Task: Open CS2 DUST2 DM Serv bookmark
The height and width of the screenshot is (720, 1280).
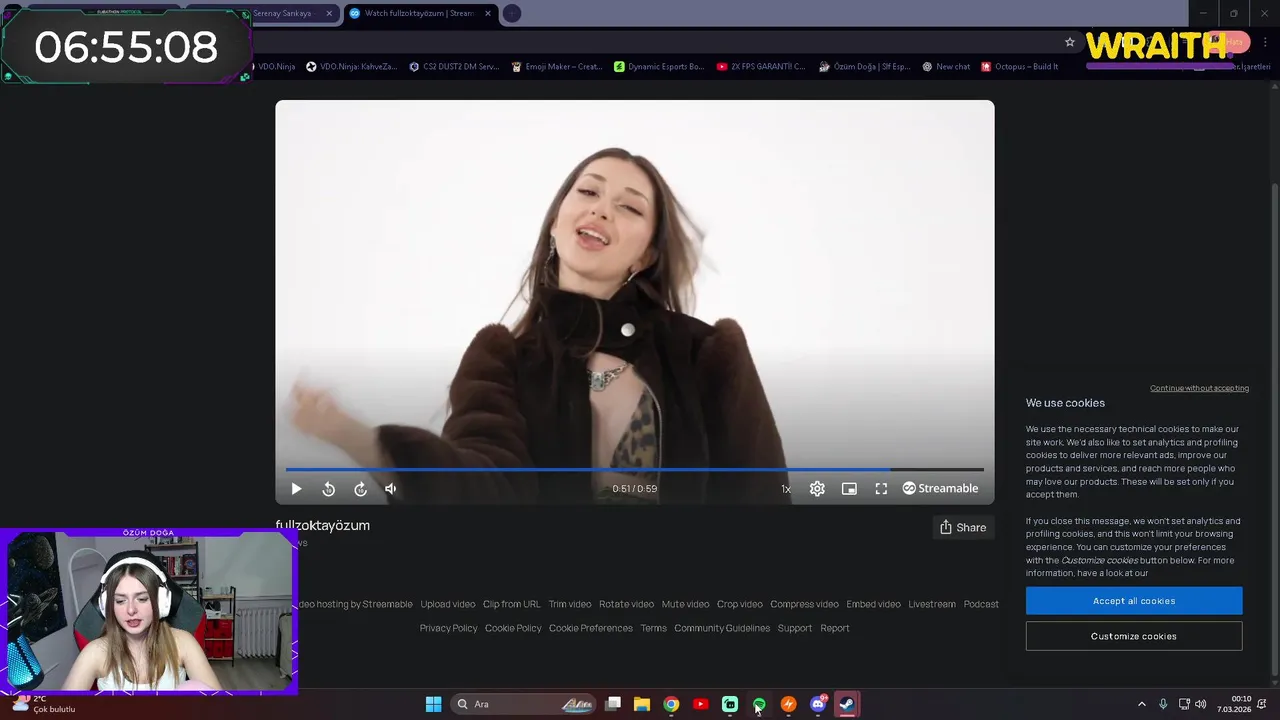Action: tap(454, 66)
